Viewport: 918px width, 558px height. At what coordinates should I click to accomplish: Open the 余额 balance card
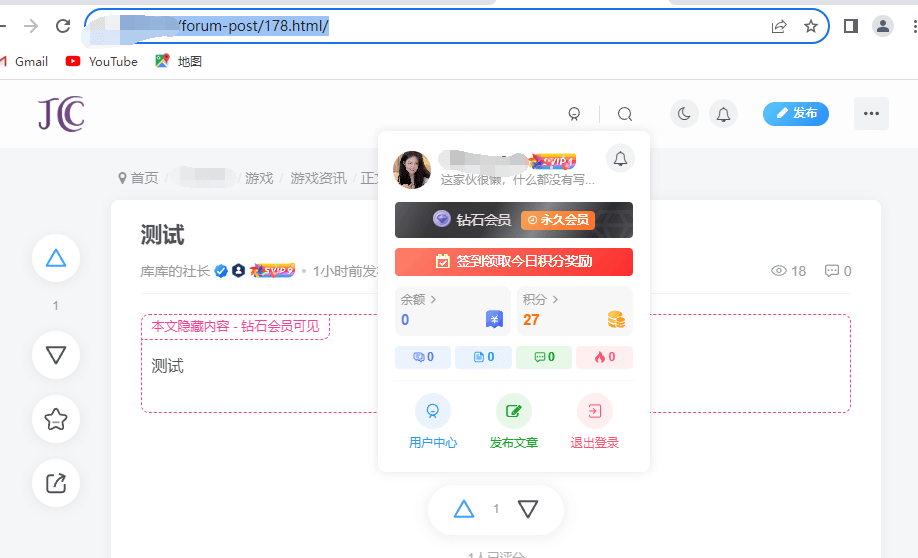coord(453,310)
